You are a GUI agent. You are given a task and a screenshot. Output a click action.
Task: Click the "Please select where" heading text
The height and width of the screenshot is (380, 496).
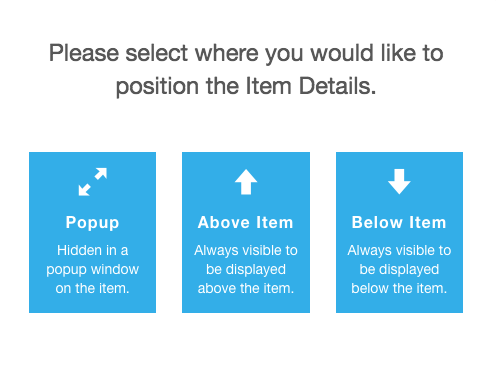pyautogui.click(x=153, y=54)
